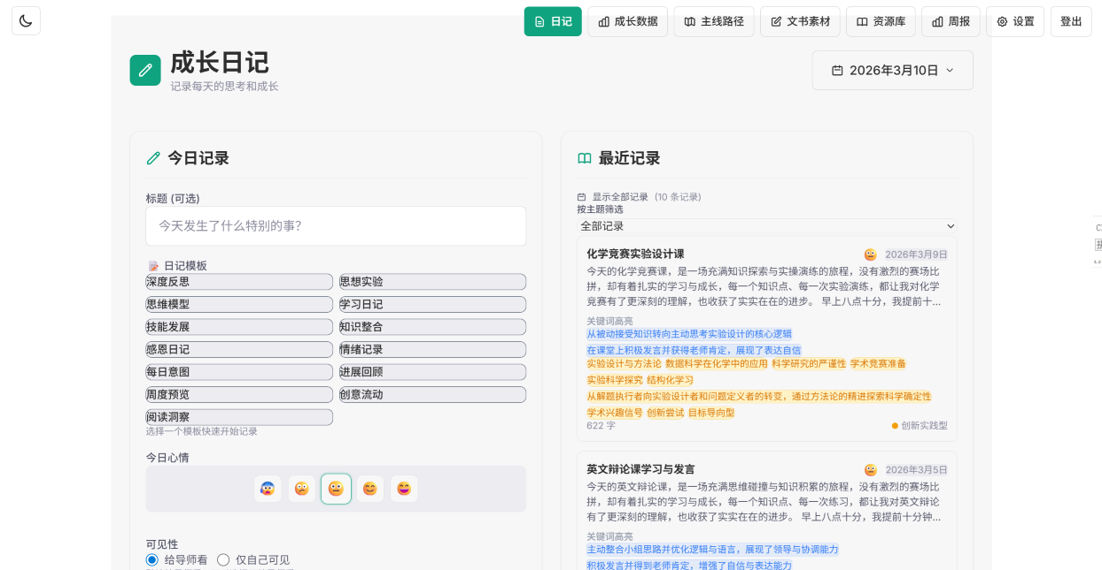Click the 实验科学探究 keyword tag
This screenshot has width=1102, height=570.
[x=614, y=380]
